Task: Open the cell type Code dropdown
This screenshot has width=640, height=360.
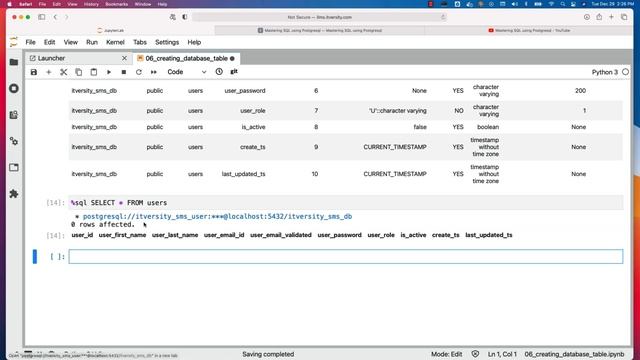Action: click(x=187, y=72)
